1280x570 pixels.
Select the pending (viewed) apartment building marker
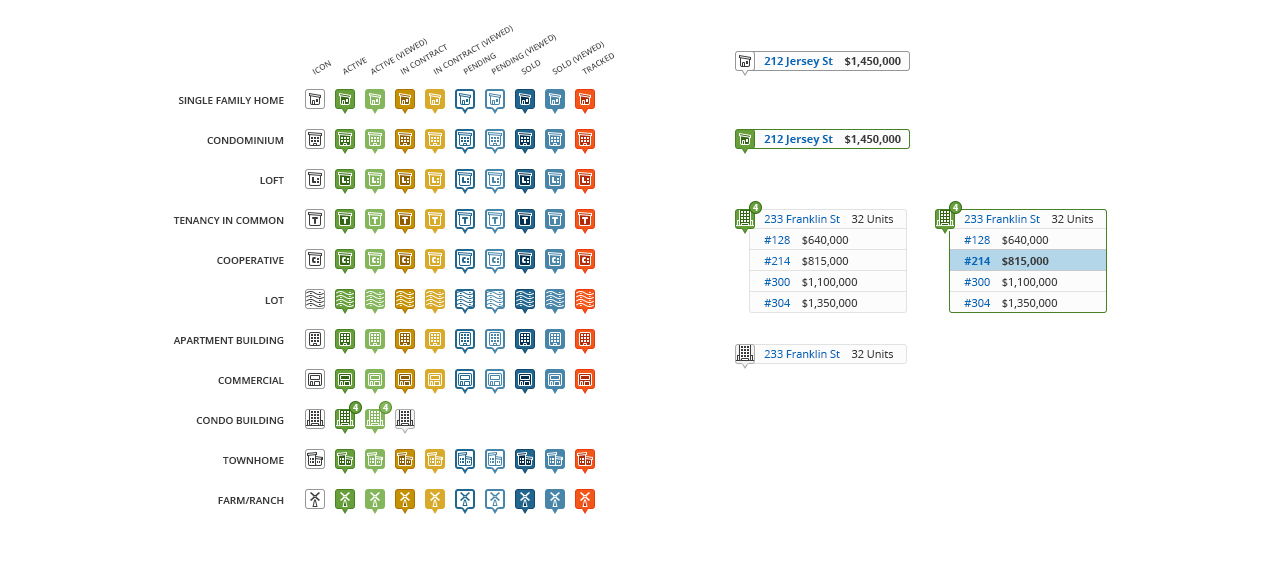(495, 339)
